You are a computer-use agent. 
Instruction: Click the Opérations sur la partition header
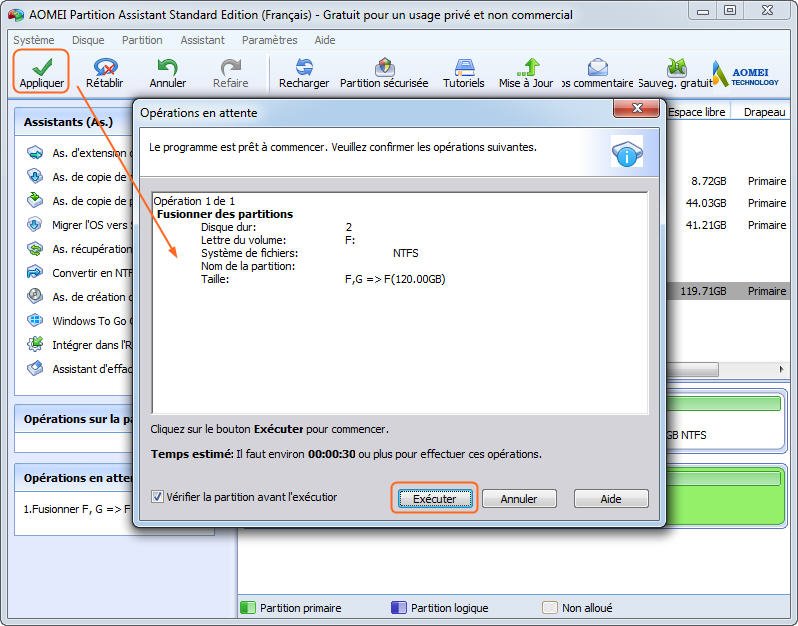pos(75,419)
